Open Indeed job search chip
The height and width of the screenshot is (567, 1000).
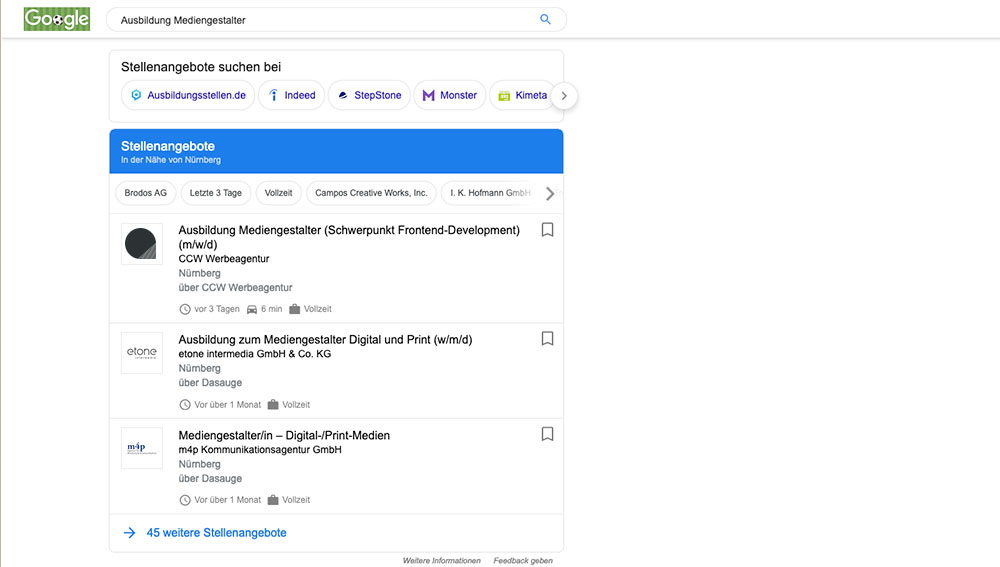292,95
